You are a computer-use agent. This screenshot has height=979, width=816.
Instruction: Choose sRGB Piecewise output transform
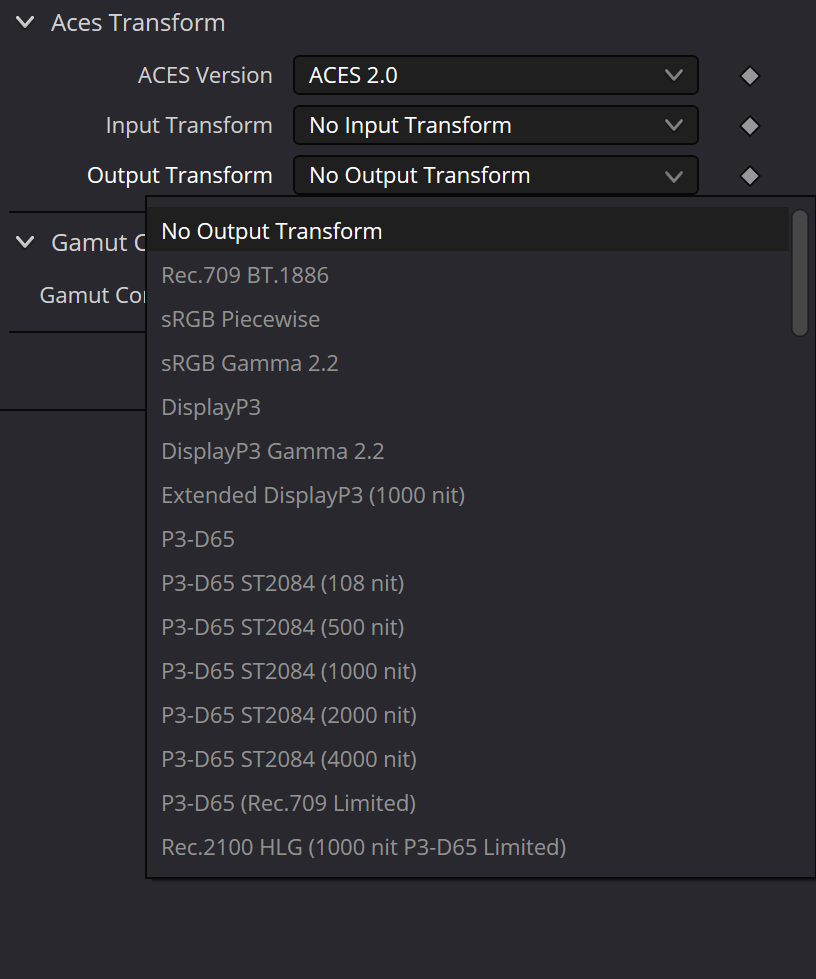click(x=468, y=319)
